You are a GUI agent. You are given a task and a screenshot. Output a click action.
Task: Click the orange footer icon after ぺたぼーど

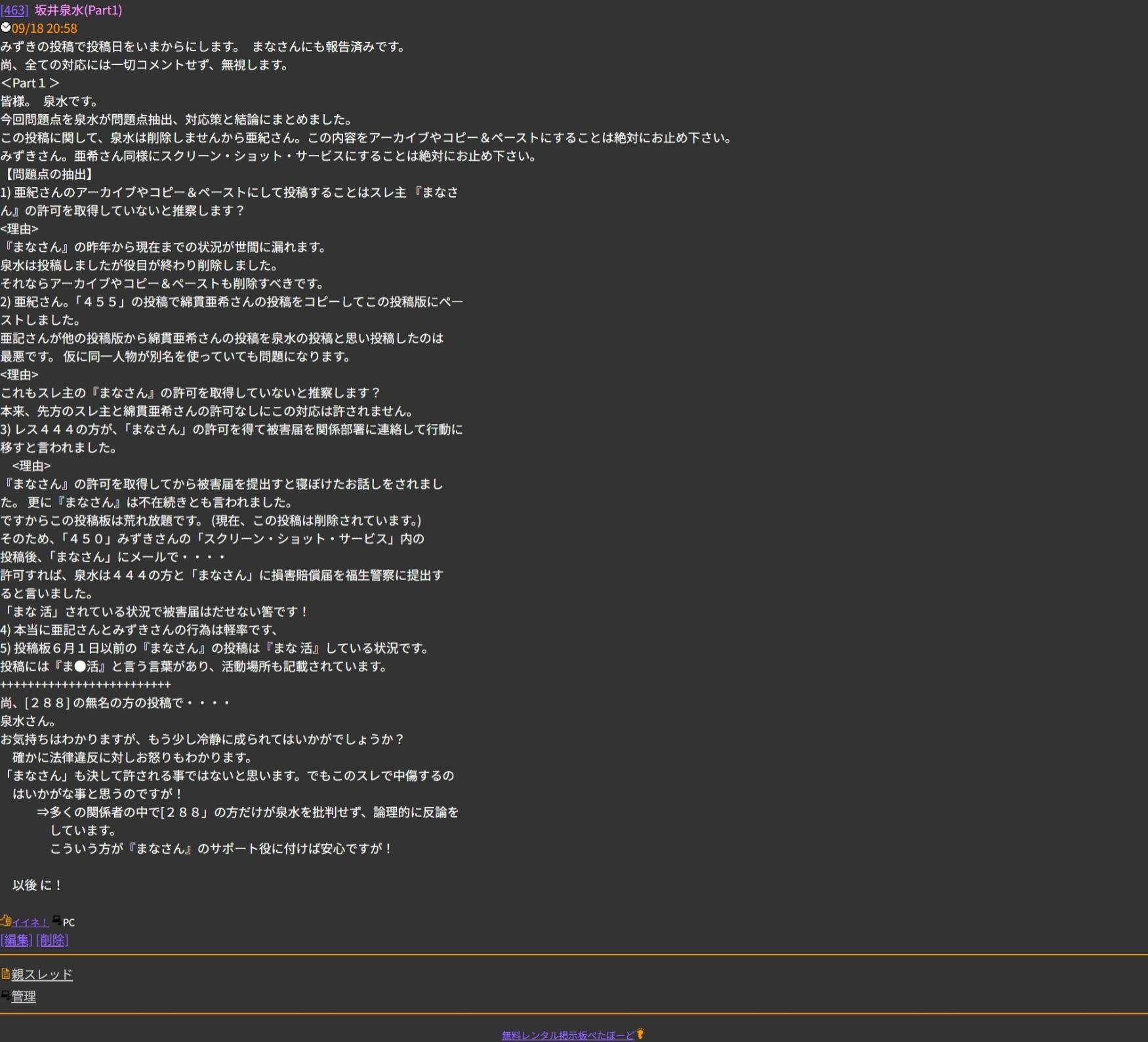coord(640,1034)
